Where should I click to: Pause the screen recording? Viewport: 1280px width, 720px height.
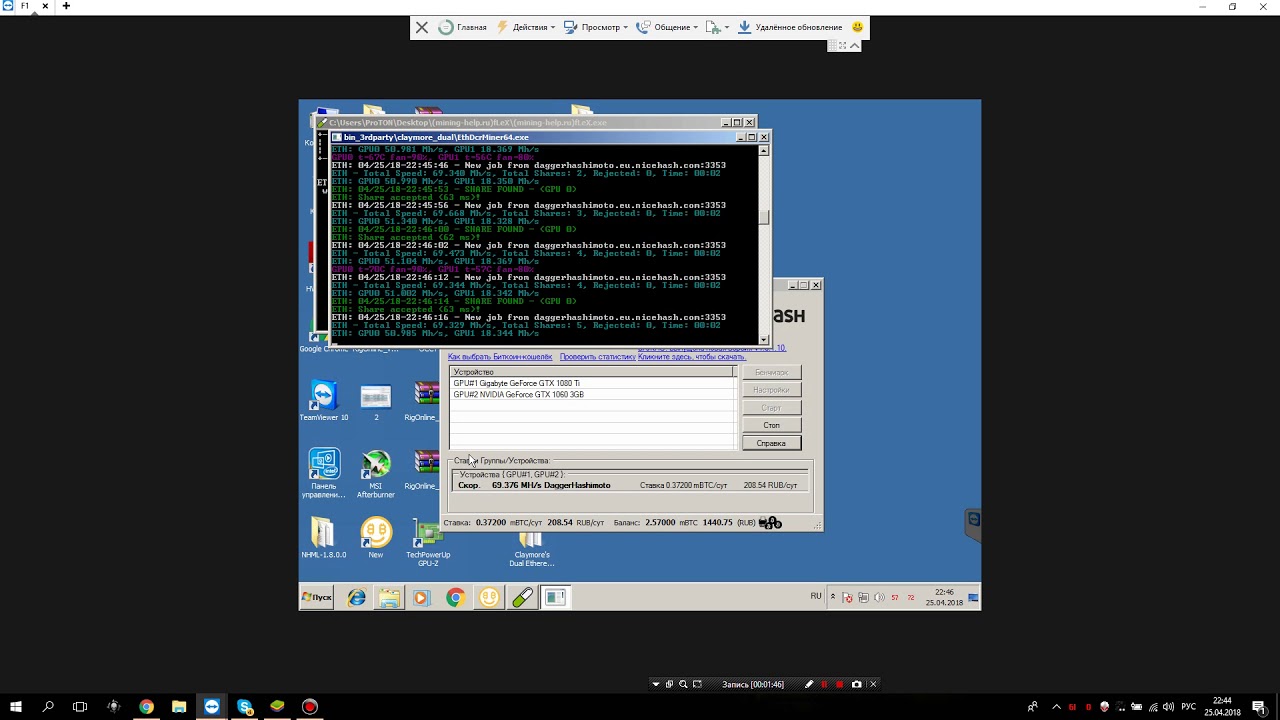tap(824, 685)
